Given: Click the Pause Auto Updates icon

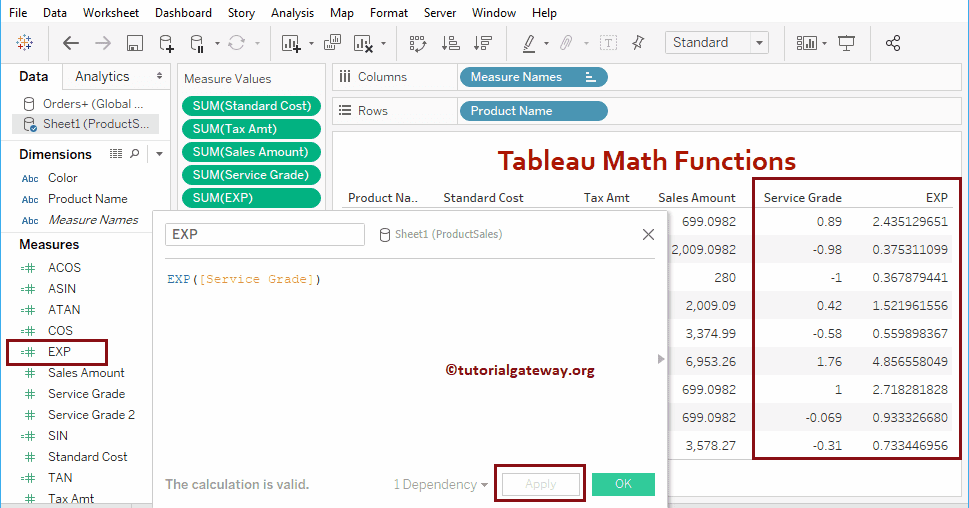Looking at the screenshot, I should [x=197, y=43].
